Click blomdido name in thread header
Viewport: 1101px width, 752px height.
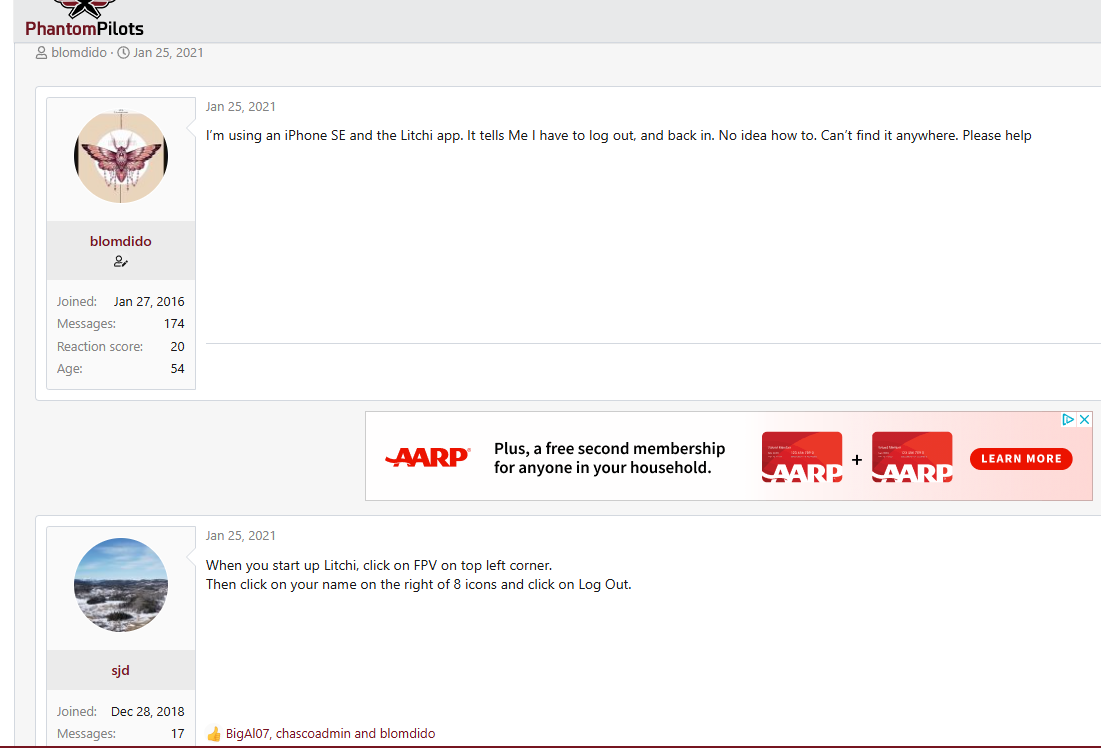(x=79, y=53)
